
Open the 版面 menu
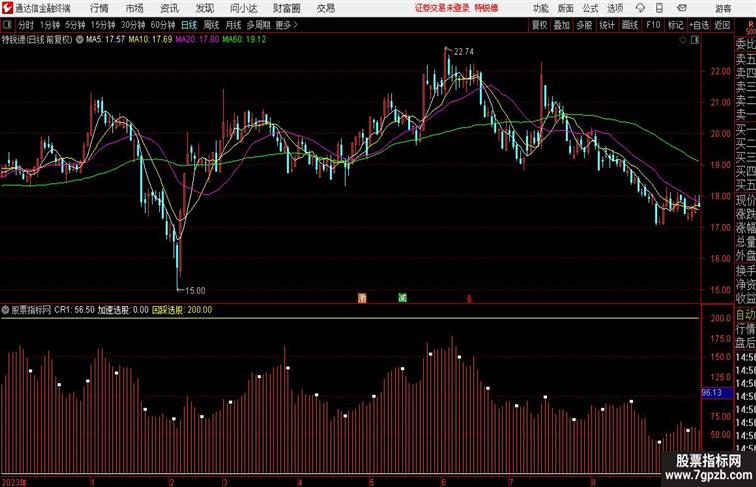point(566,8)
